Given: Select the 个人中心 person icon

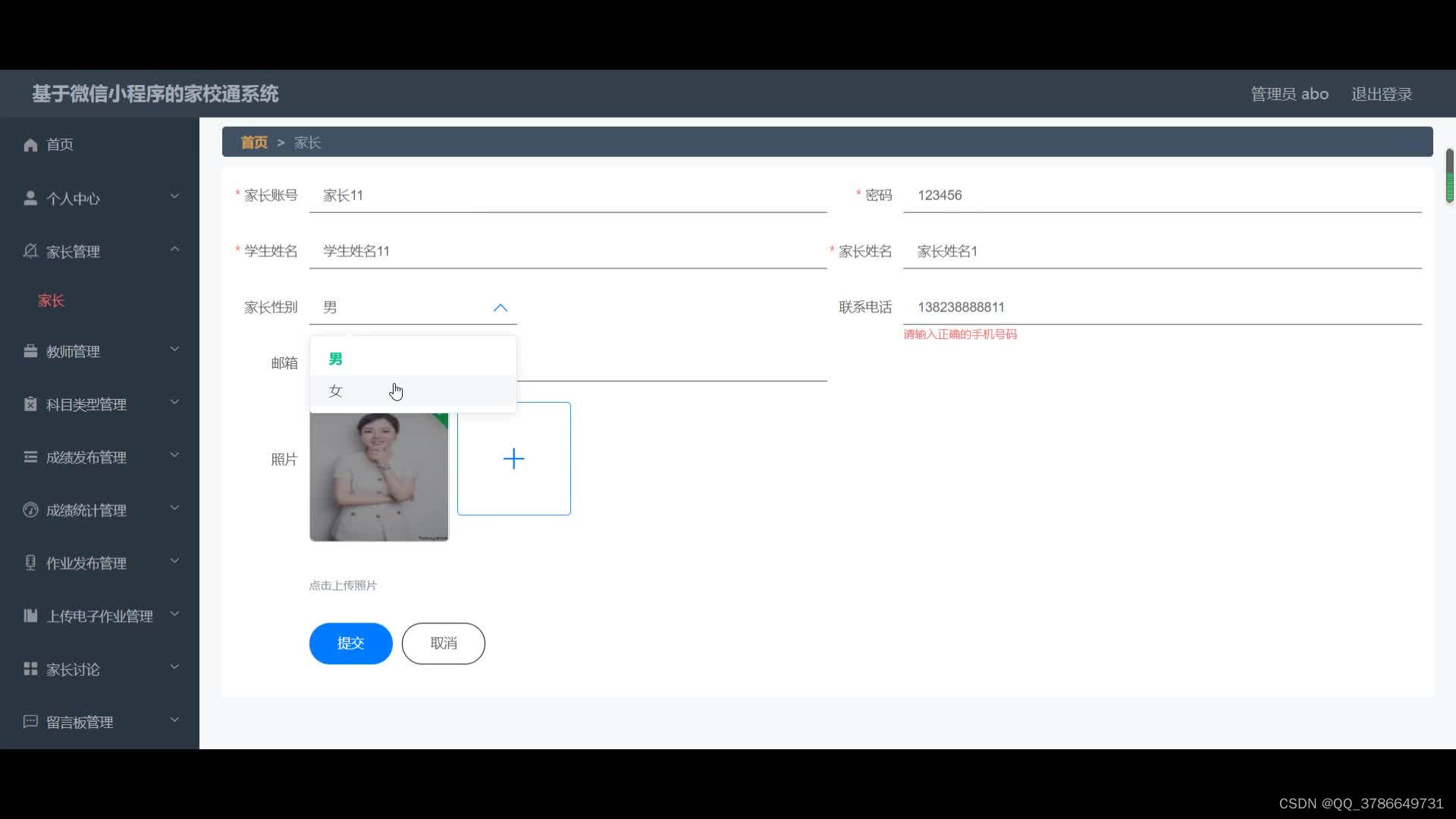Looking at the screenshot, I should point(30,198).
